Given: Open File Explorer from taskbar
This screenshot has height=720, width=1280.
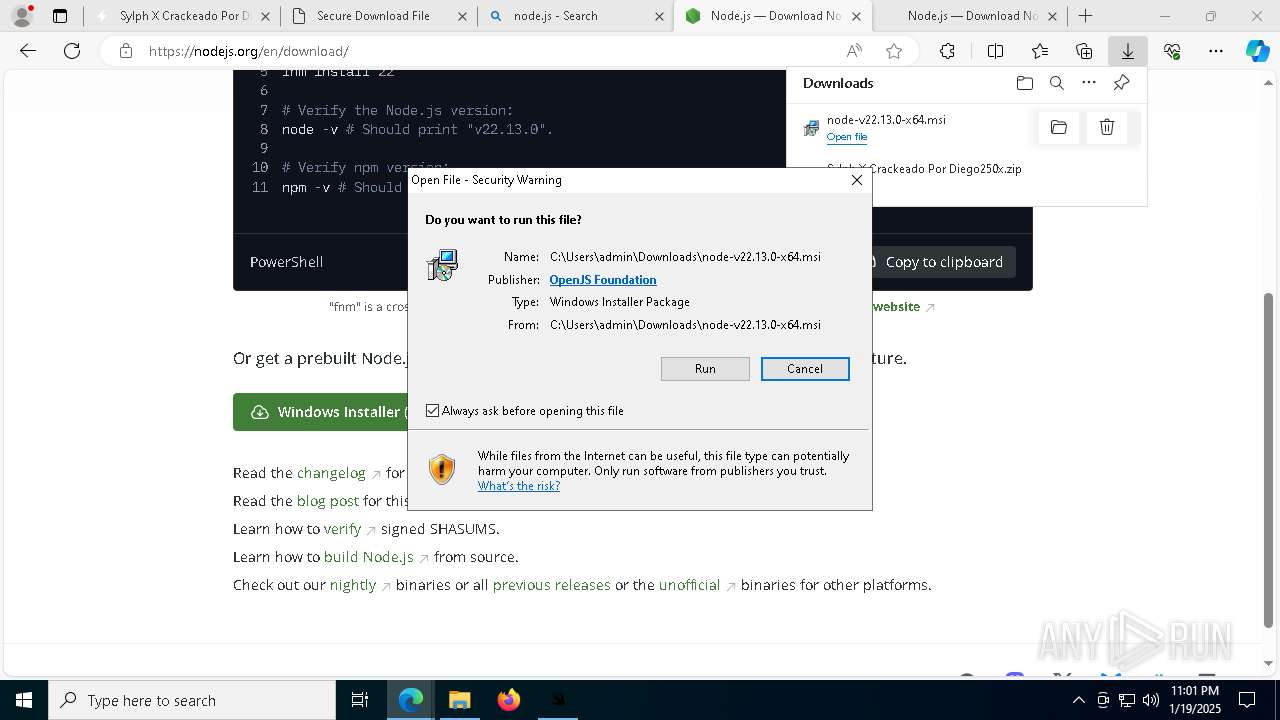Looking at the screenshot, I should (459, 700).
